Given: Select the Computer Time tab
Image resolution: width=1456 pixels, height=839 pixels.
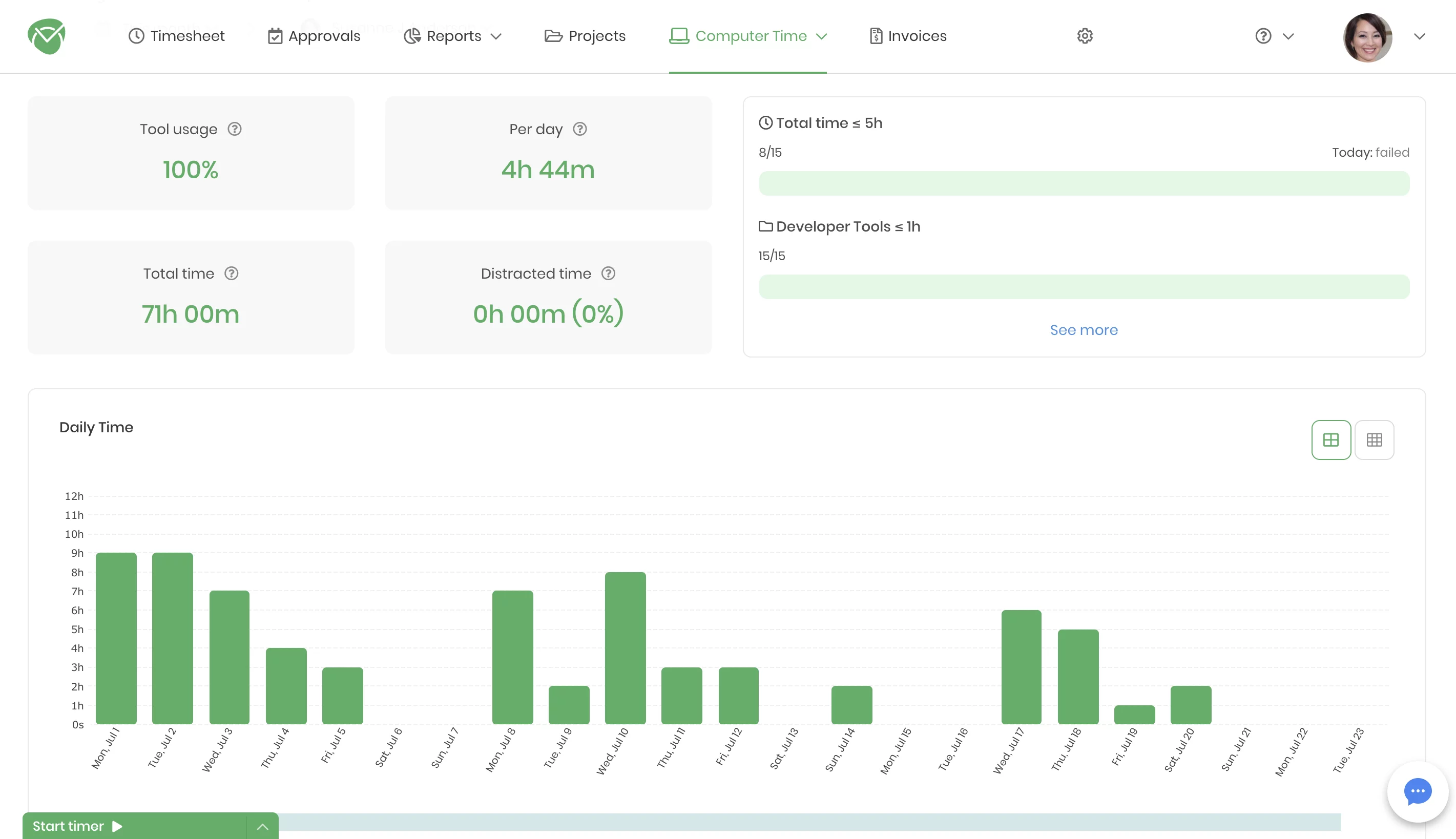Looking at the screenshot, I should pyautogui.click(x=751, y=36).
